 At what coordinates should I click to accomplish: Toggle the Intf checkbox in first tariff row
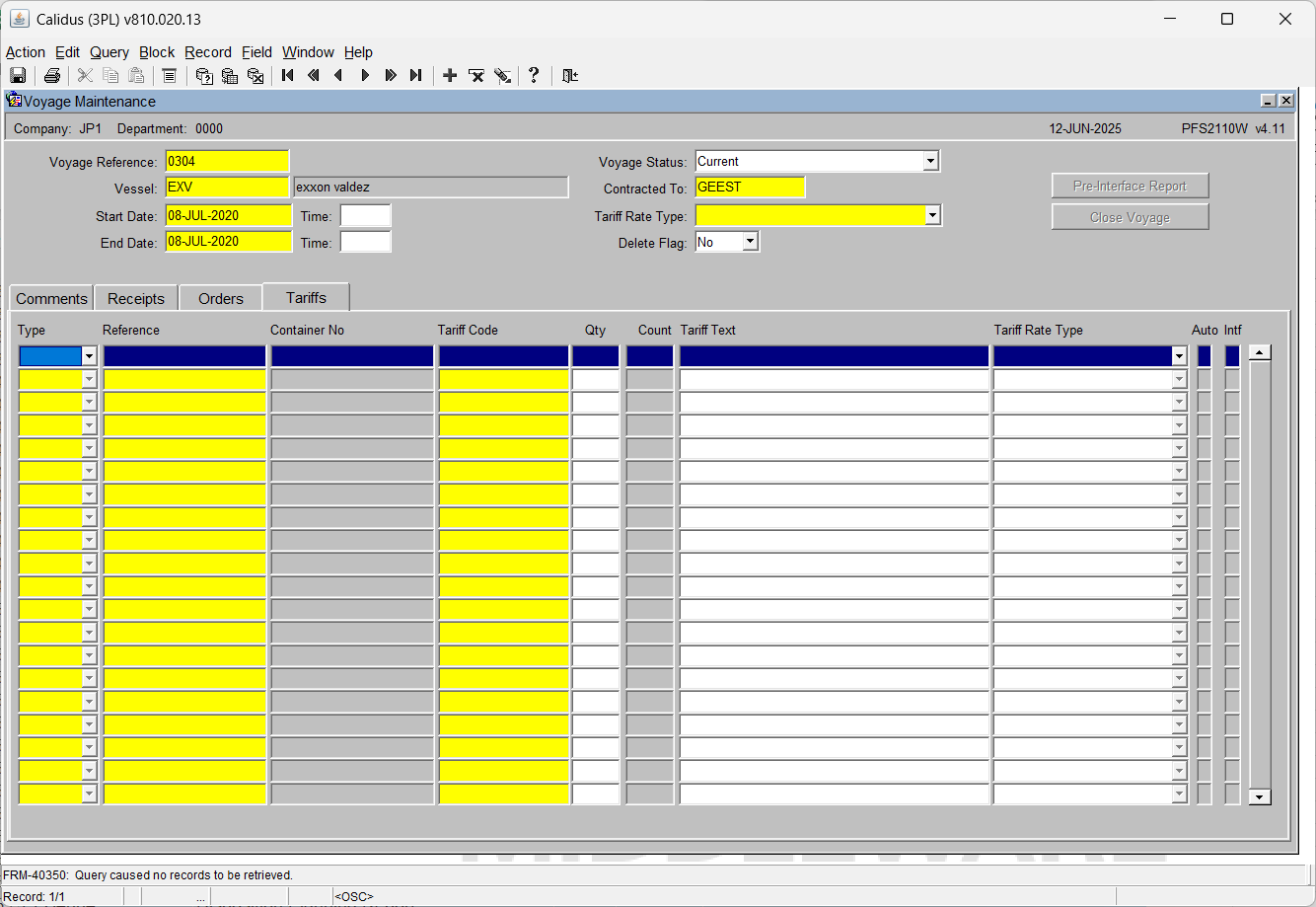tap(1232, 356)
